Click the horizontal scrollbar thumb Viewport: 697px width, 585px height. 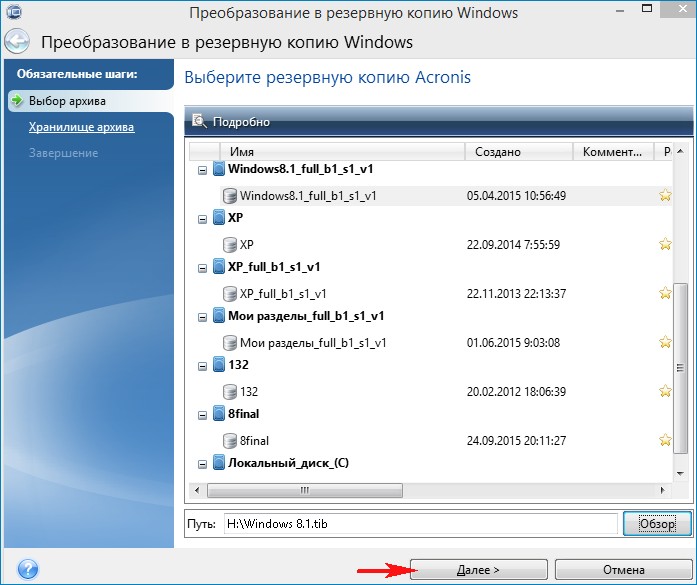click(x=305, y=490)
